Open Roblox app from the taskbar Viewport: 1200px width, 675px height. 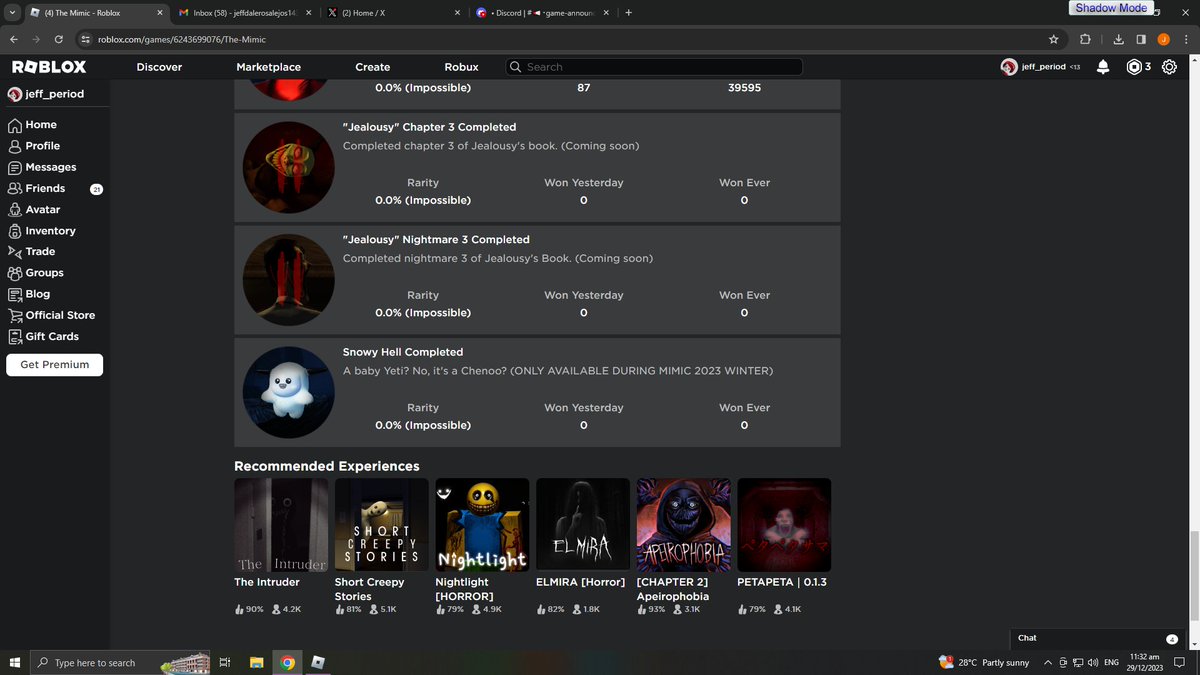pos(317,662)
